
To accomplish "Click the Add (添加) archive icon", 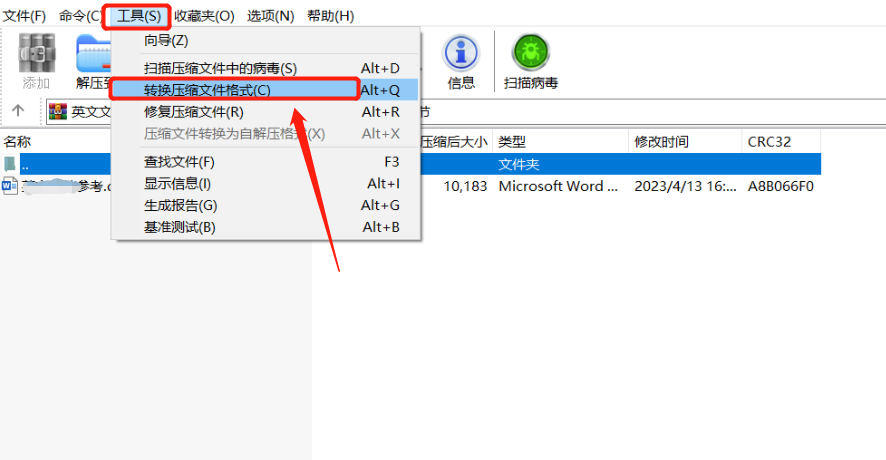I will pos(37,53).
